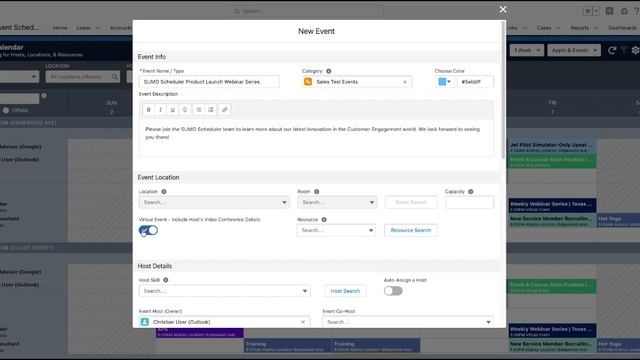The image size is (640, 360).
Task: Click Room Search button
Action: coord(411,202)
